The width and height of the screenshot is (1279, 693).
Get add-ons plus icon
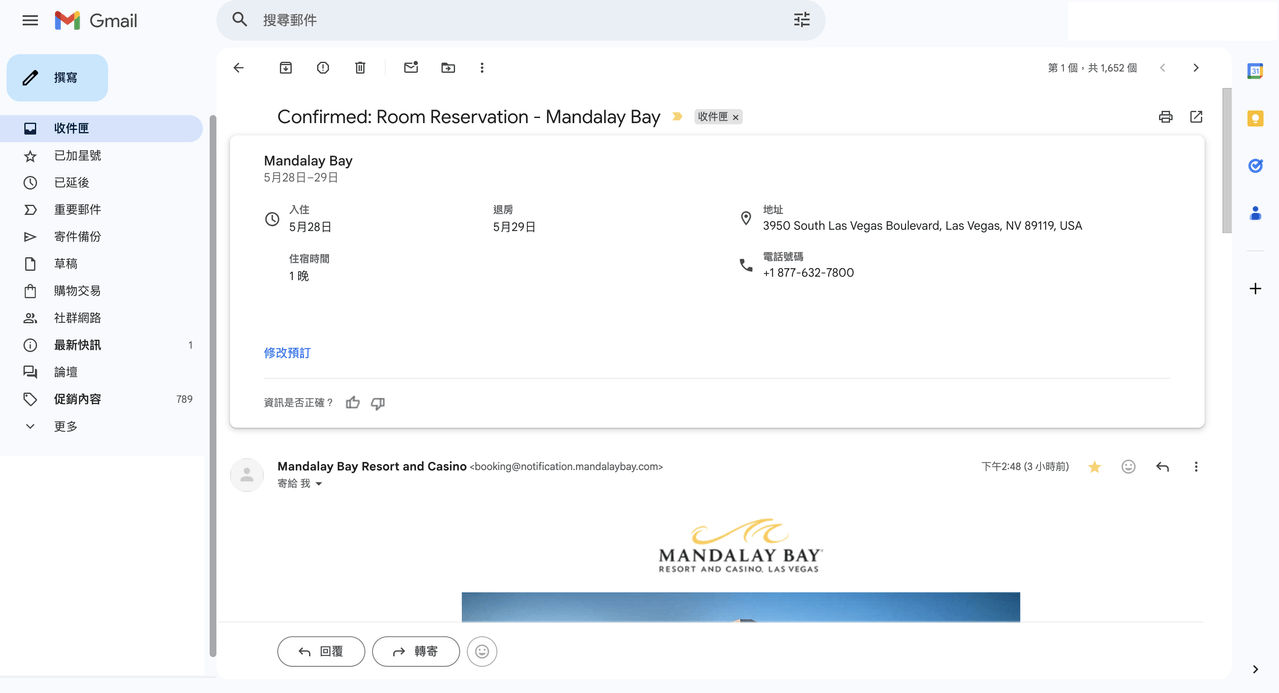coord(1255,289)
